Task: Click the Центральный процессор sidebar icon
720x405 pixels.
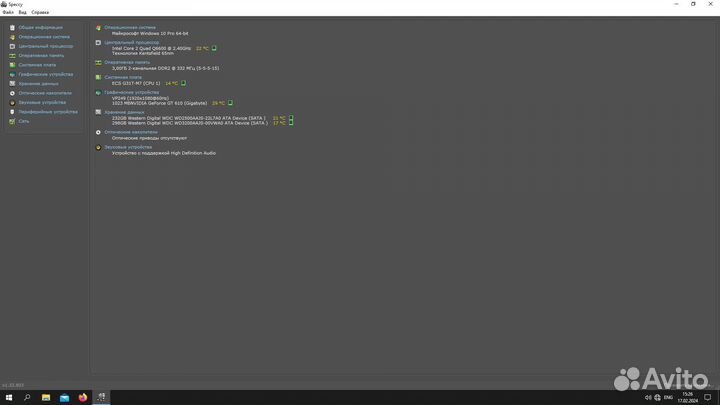Action: pos(12,46)
